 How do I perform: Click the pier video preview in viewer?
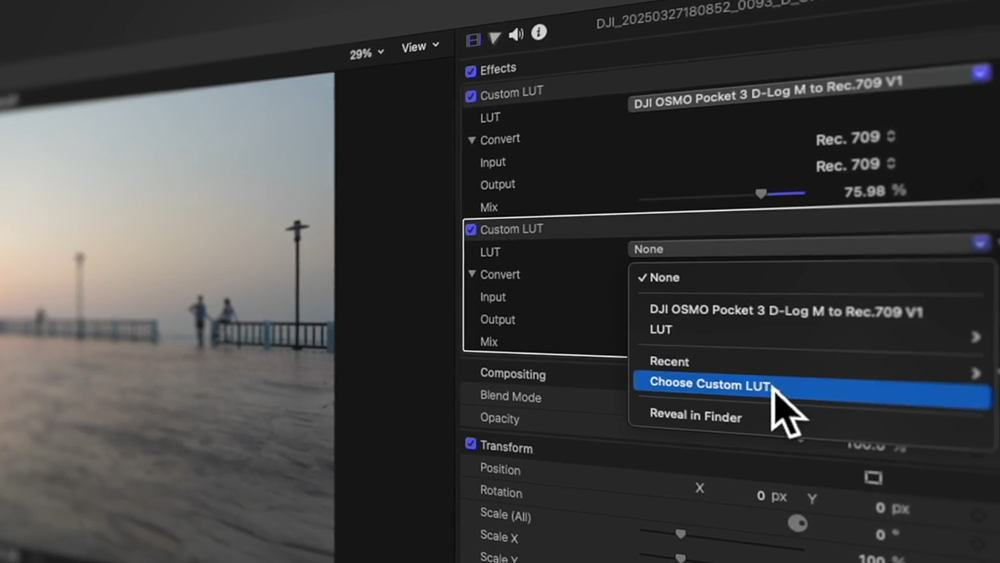(167, 318)
